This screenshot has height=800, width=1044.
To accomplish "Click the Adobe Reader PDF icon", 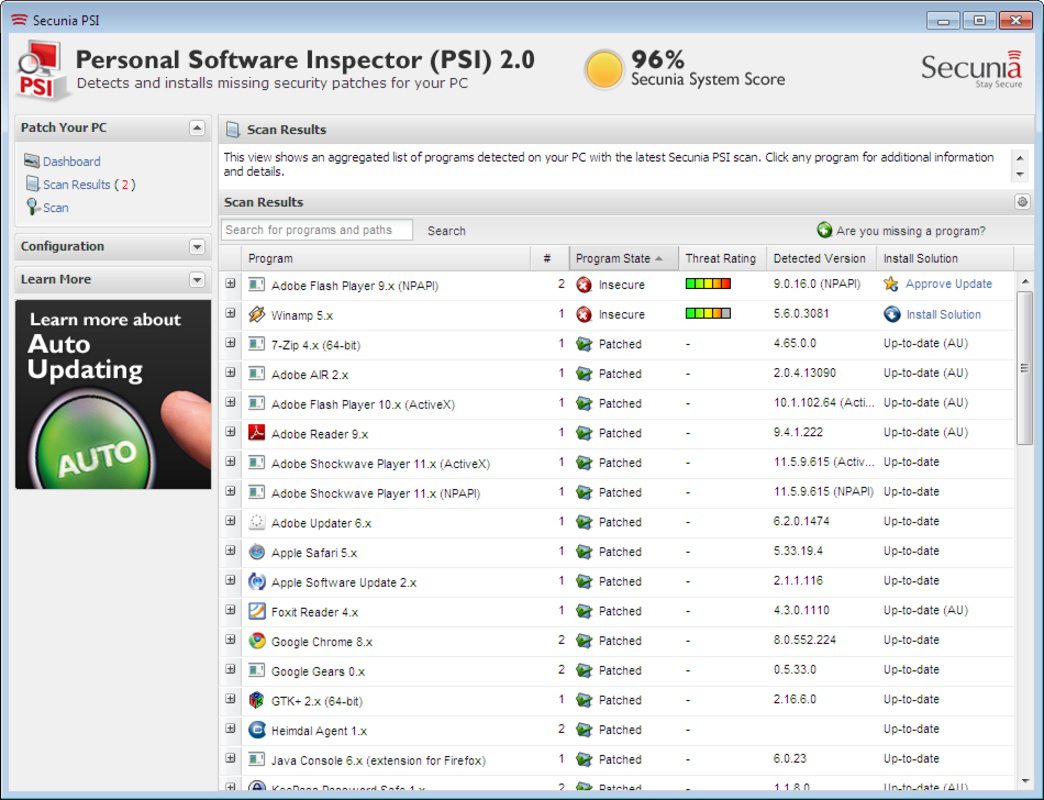I will click(257, 433).
